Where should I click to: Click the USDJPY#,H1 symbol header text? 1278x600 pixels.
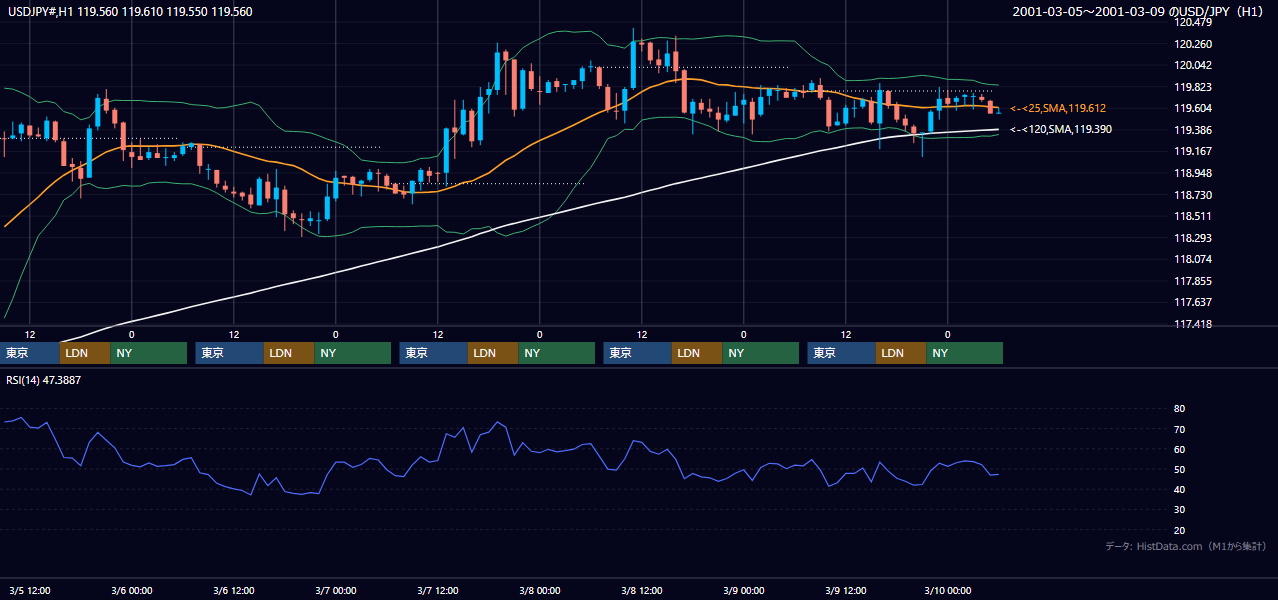[128, 12]
